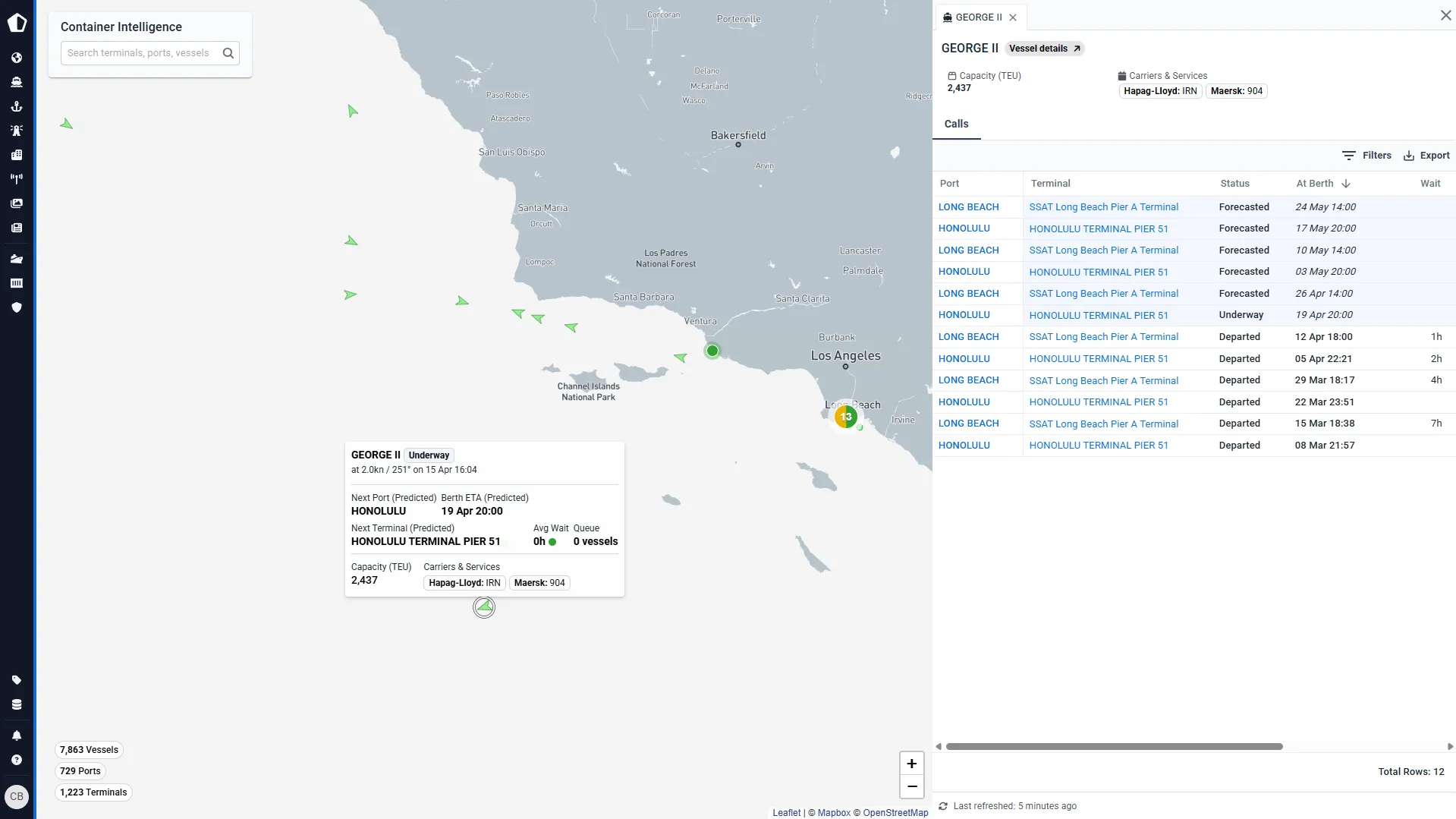Open the container icon in sidebar
Image resolution: width=1456 pixels, height=819 pixels.
pyautogui.click(x=17, y=283)
